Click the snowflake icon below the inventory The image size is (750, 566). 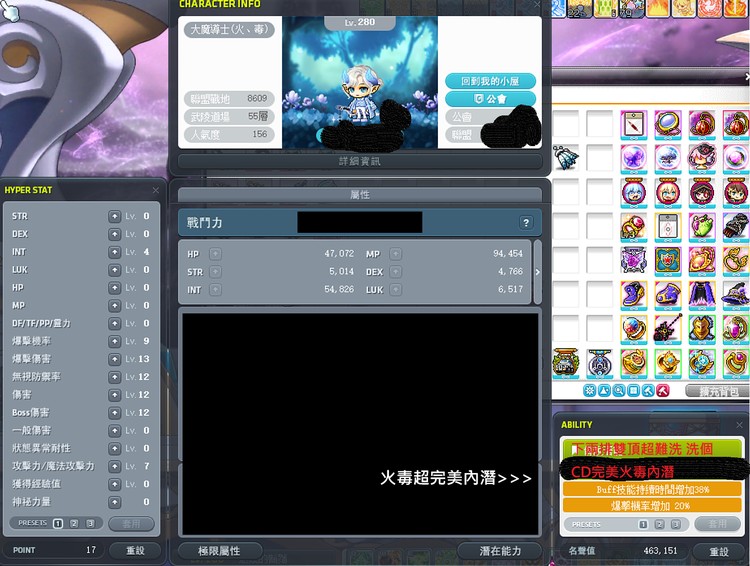click(590, 391)
